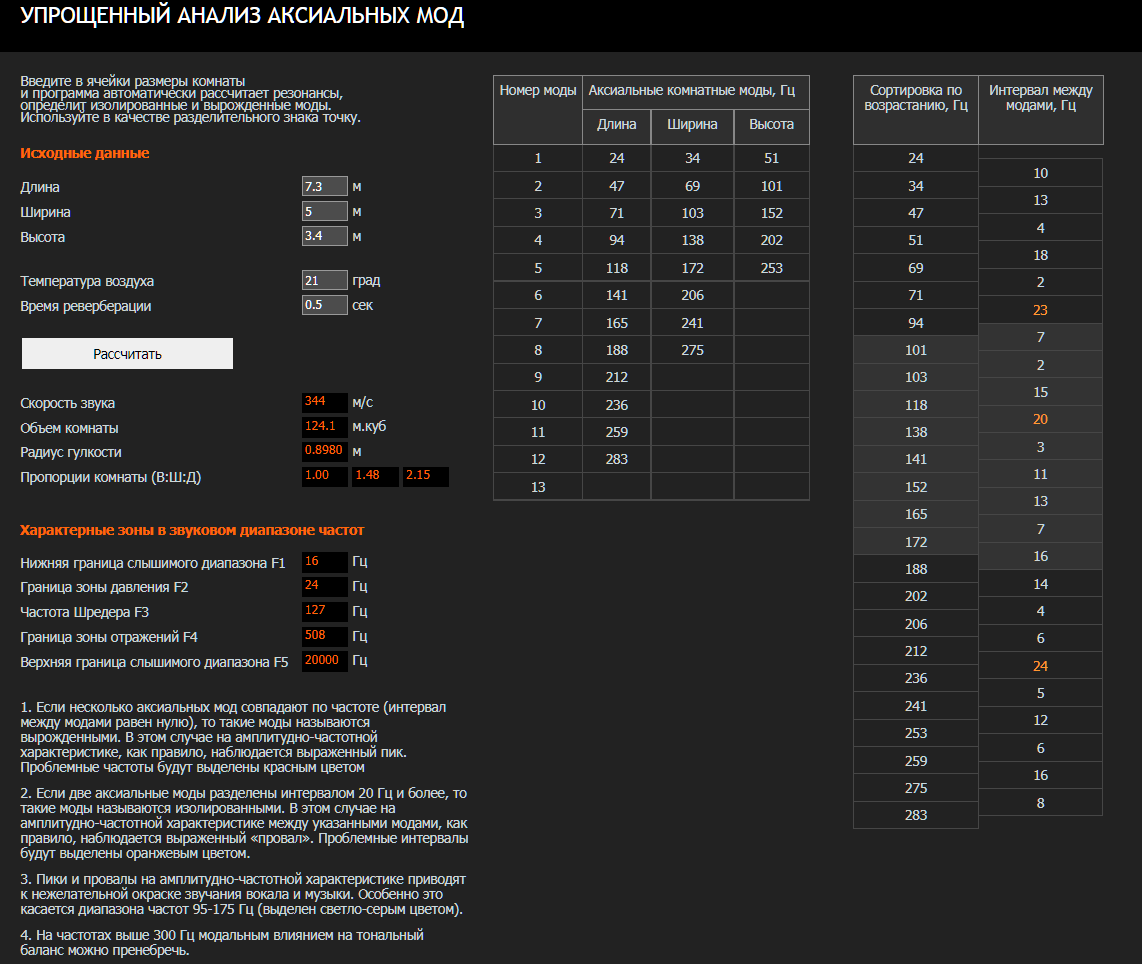The width and height of the screenshot is (1142, 964).
Task: Click the room proportion value 1.48
Action: [x=375, y=476]
